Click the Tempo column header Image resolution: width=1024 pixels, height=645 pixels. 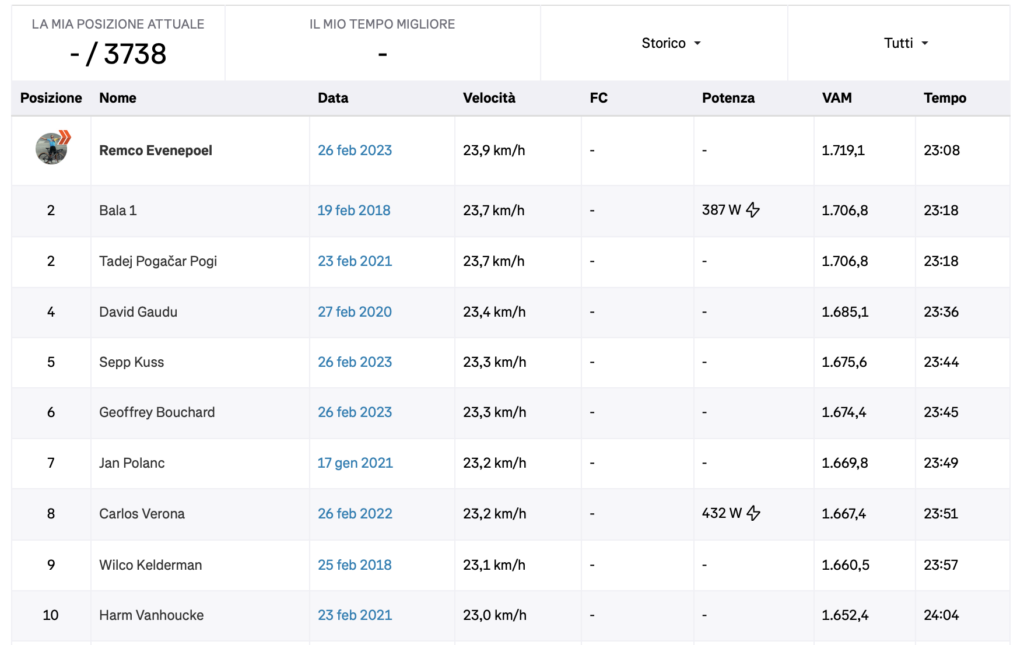(944, 98)
